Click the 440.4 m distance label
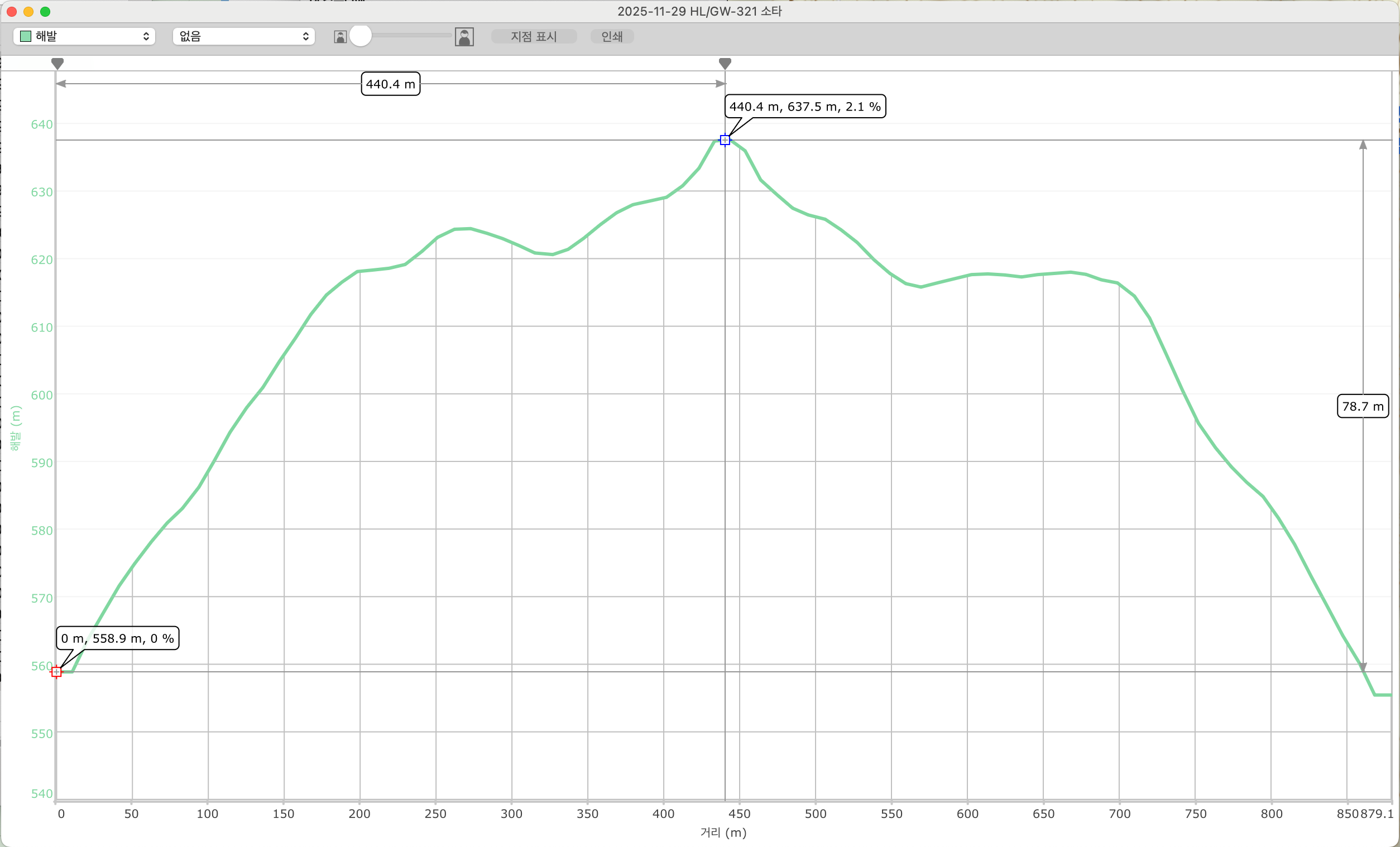This screenshot has height=847, width=1400. click(390, 84)
